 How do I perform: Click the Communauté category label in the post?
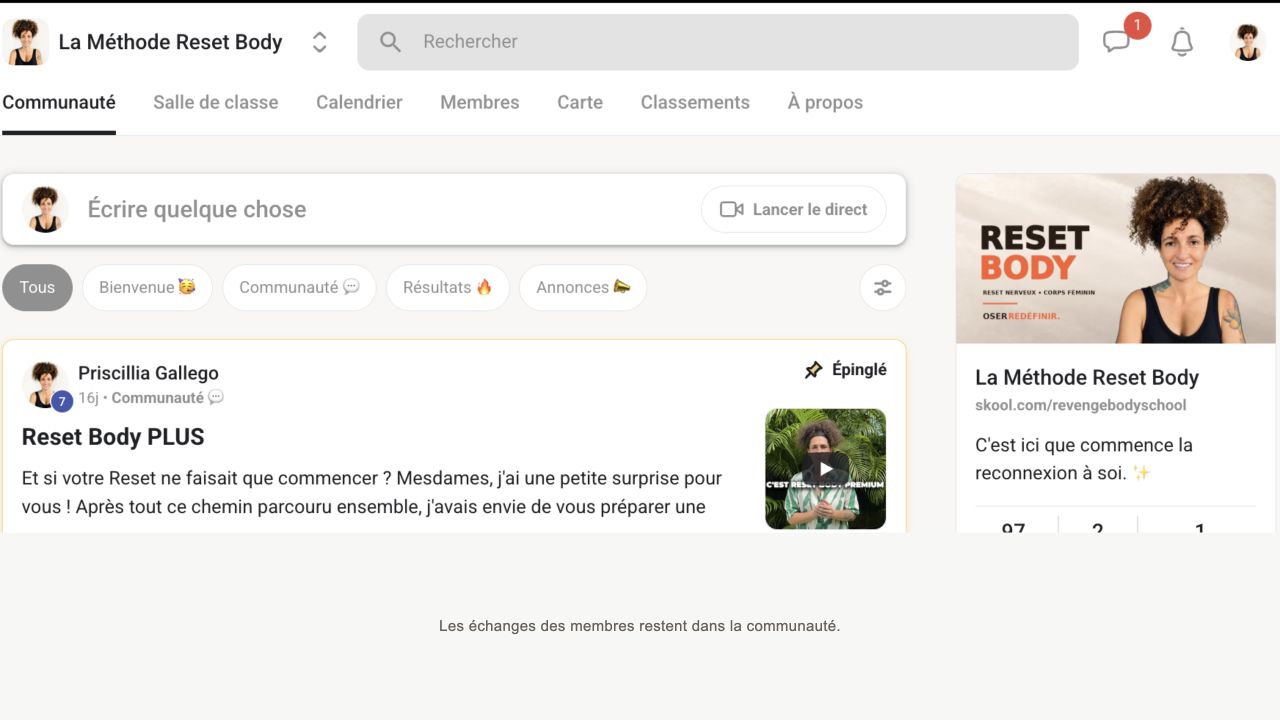(167, 398)
